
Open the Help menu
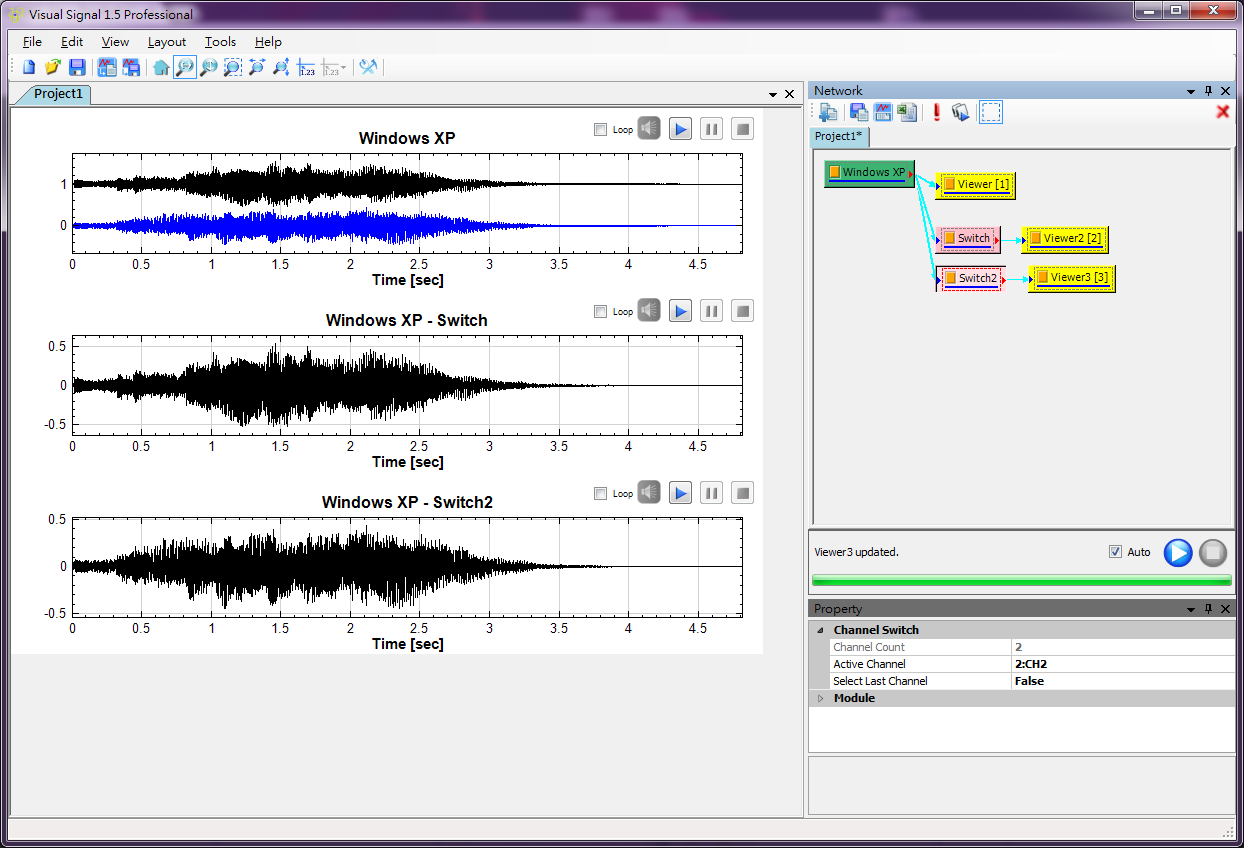(x=268, y=42)
